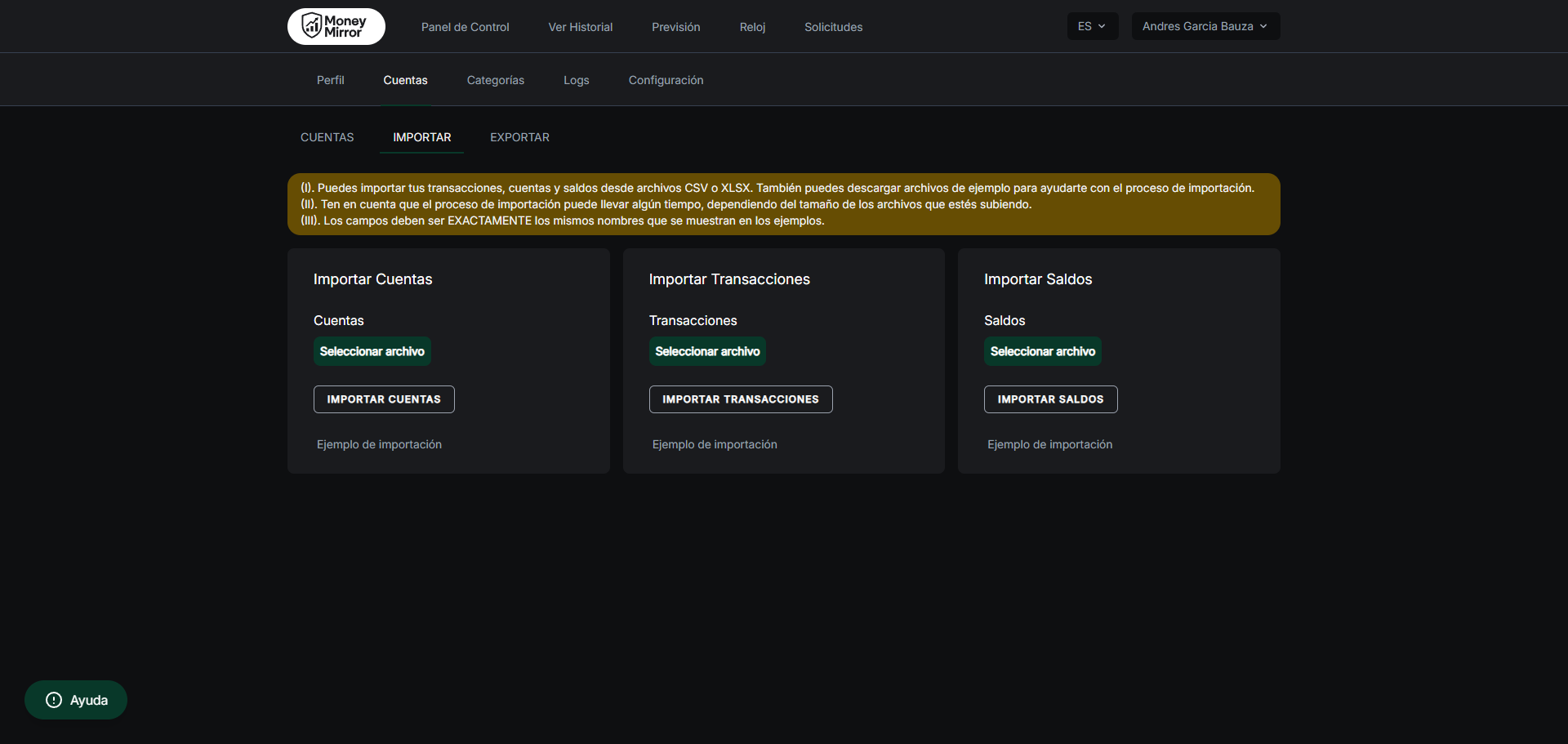Screen dimensions: 1568x744
Task: Open Ver Historial page
Action: (580, 27)
